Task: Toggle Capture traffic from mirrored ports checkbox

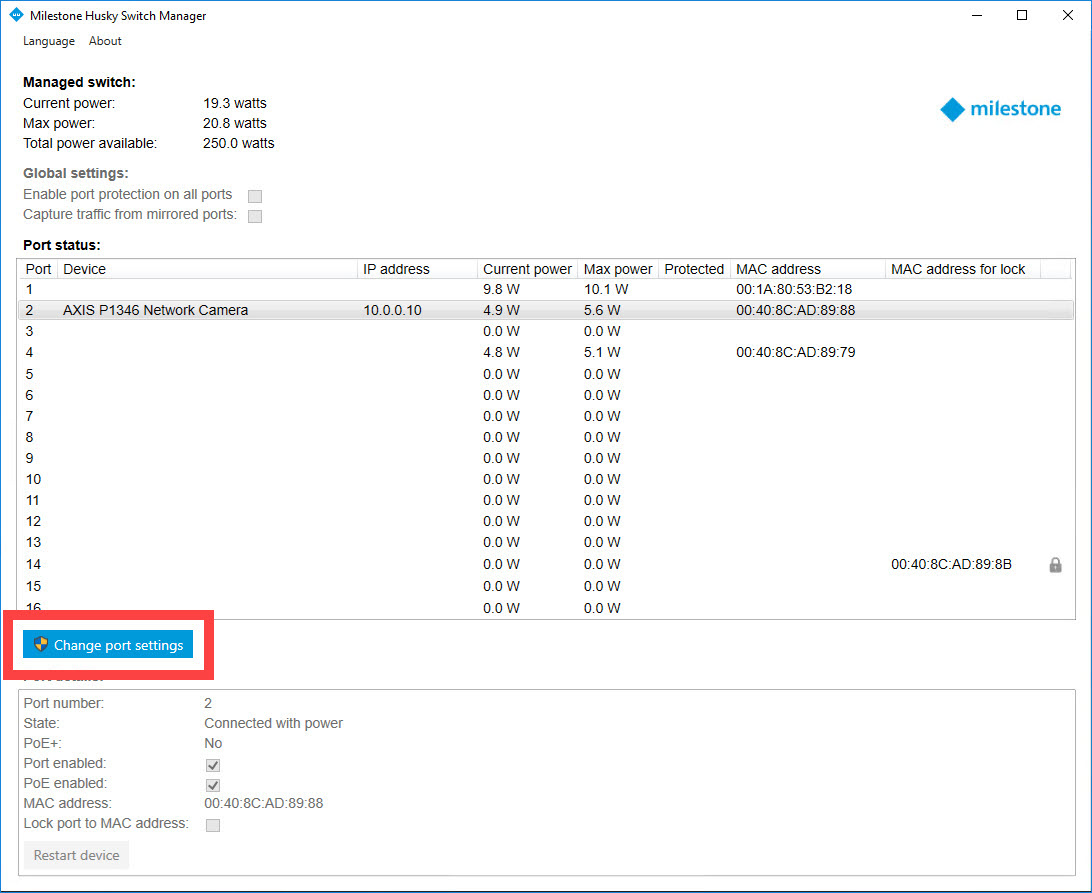Action: tap(255, 216)
